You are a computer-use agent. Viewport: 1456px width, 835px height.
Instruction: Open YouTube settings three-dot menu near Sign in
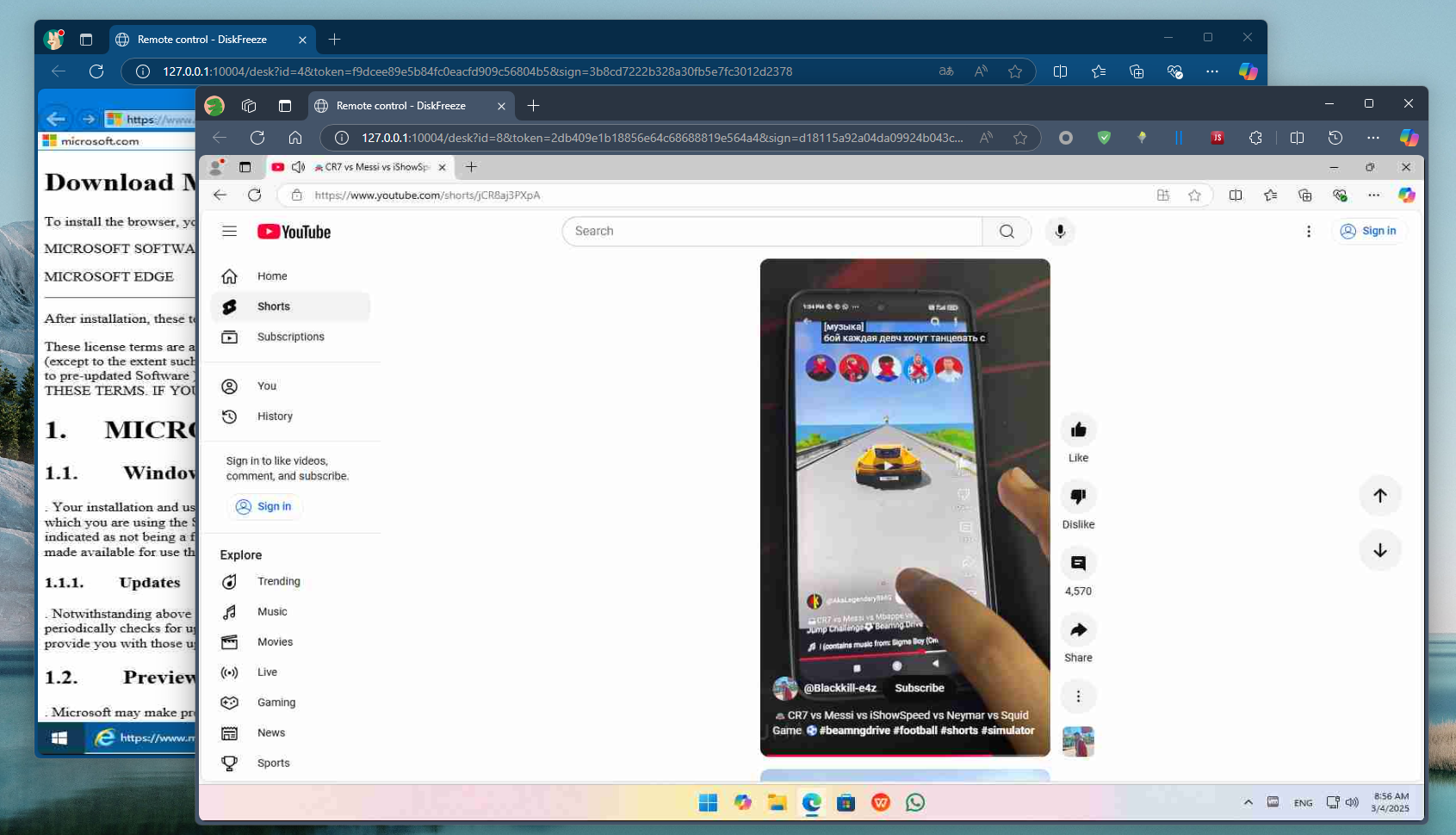coord(1309,232)
